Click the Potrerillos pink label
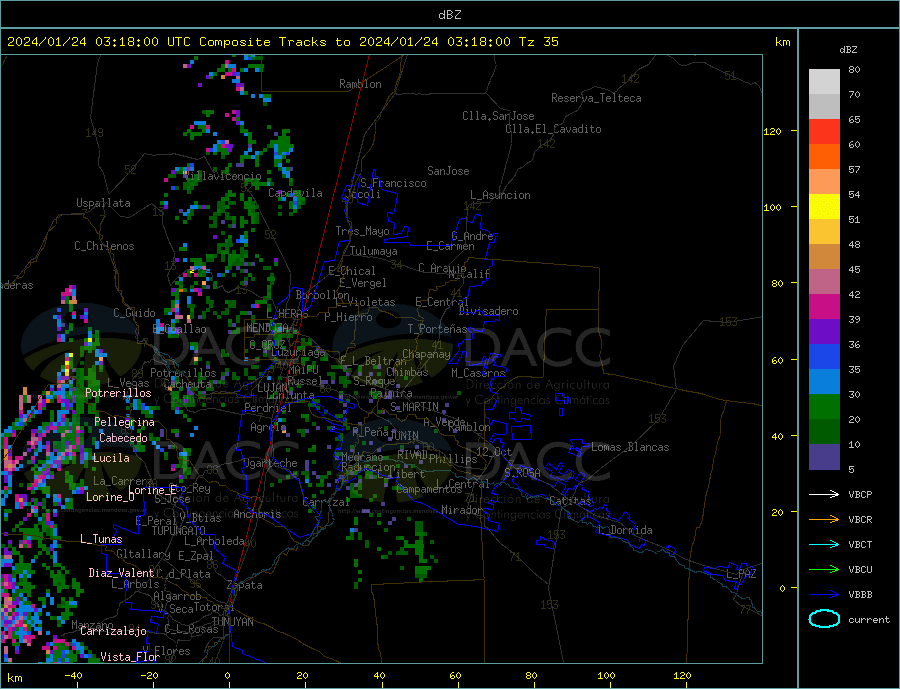The image size is (900, 689). 118,393
